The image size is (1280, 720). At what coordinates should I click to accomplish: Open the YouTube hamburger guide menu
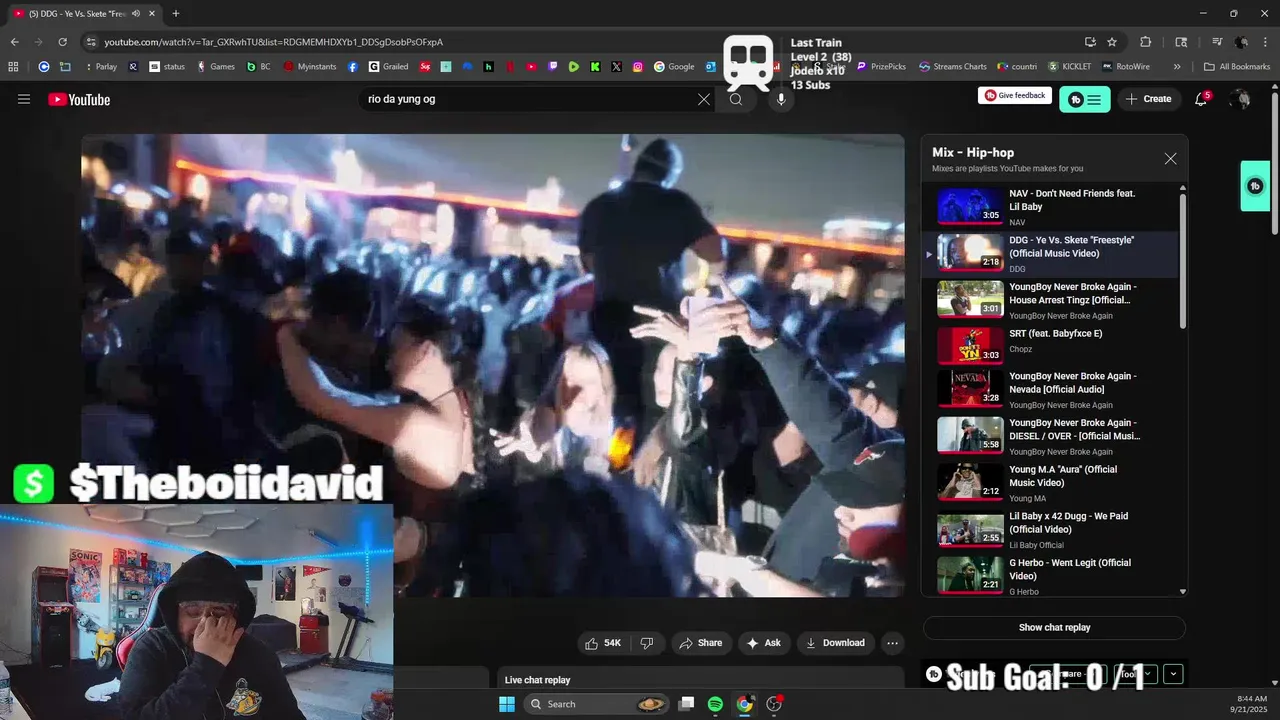pyautogui.click(x=24, y=99)
